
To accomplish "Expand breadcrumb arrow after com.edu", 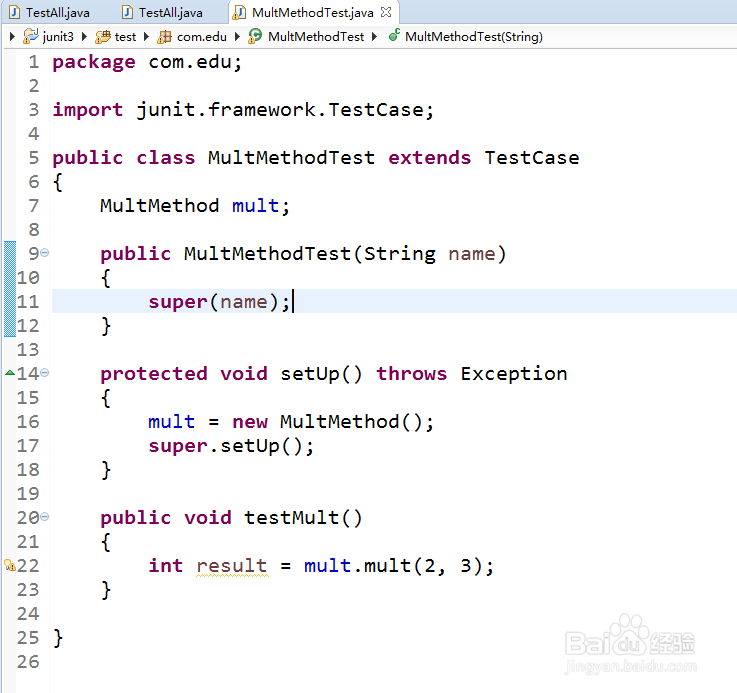I will pos(237,37).
